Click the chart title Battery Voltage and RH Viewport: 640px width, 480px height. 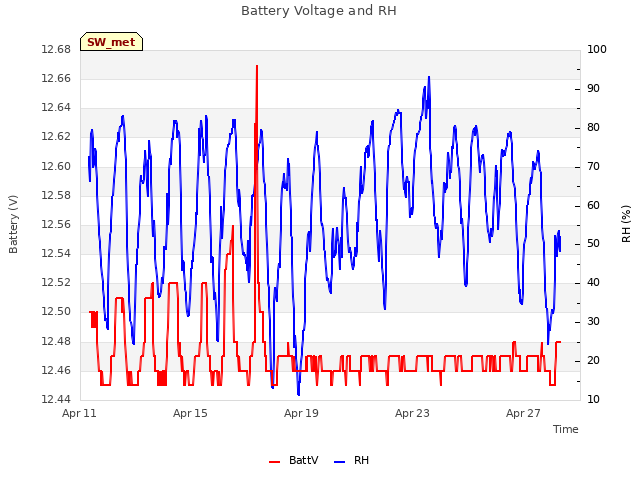319,11
